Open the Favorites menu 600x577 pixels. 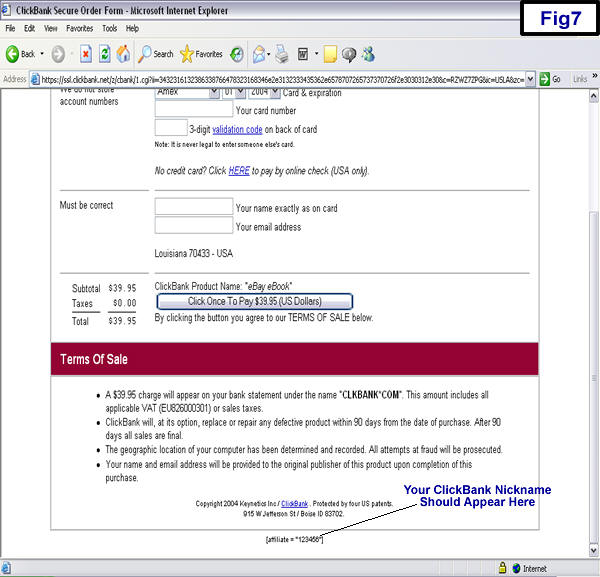tap(80, 28)
